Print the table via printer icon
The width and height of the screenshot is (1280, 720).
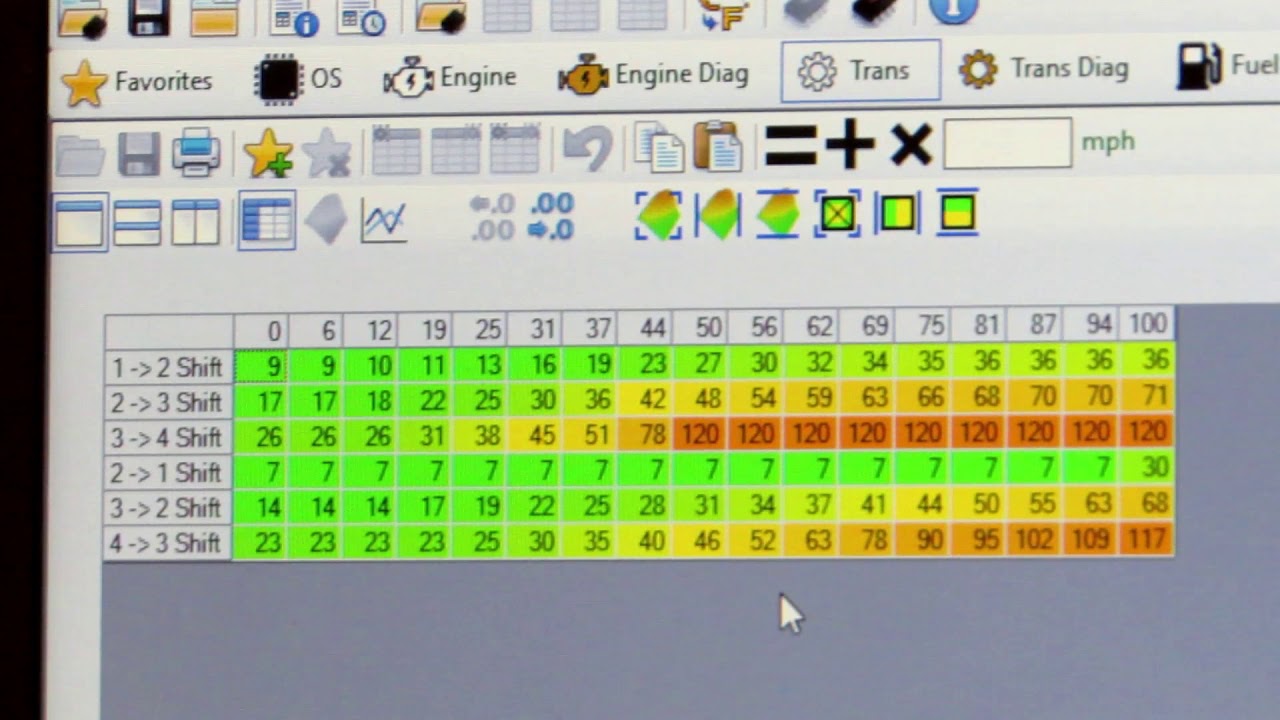[196, 152]
